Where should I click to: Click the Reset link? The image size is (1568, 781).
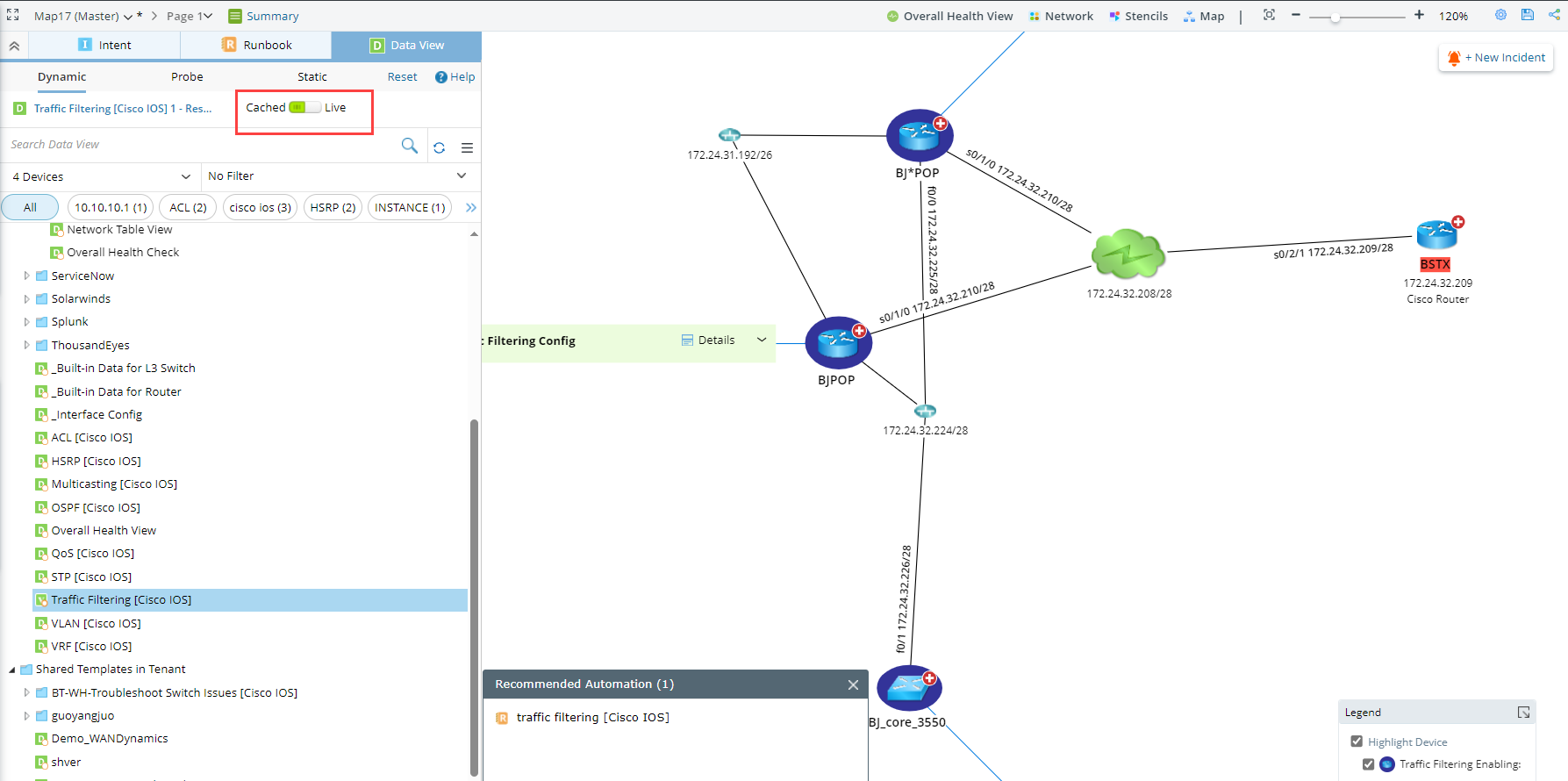[x=402, y=77]
